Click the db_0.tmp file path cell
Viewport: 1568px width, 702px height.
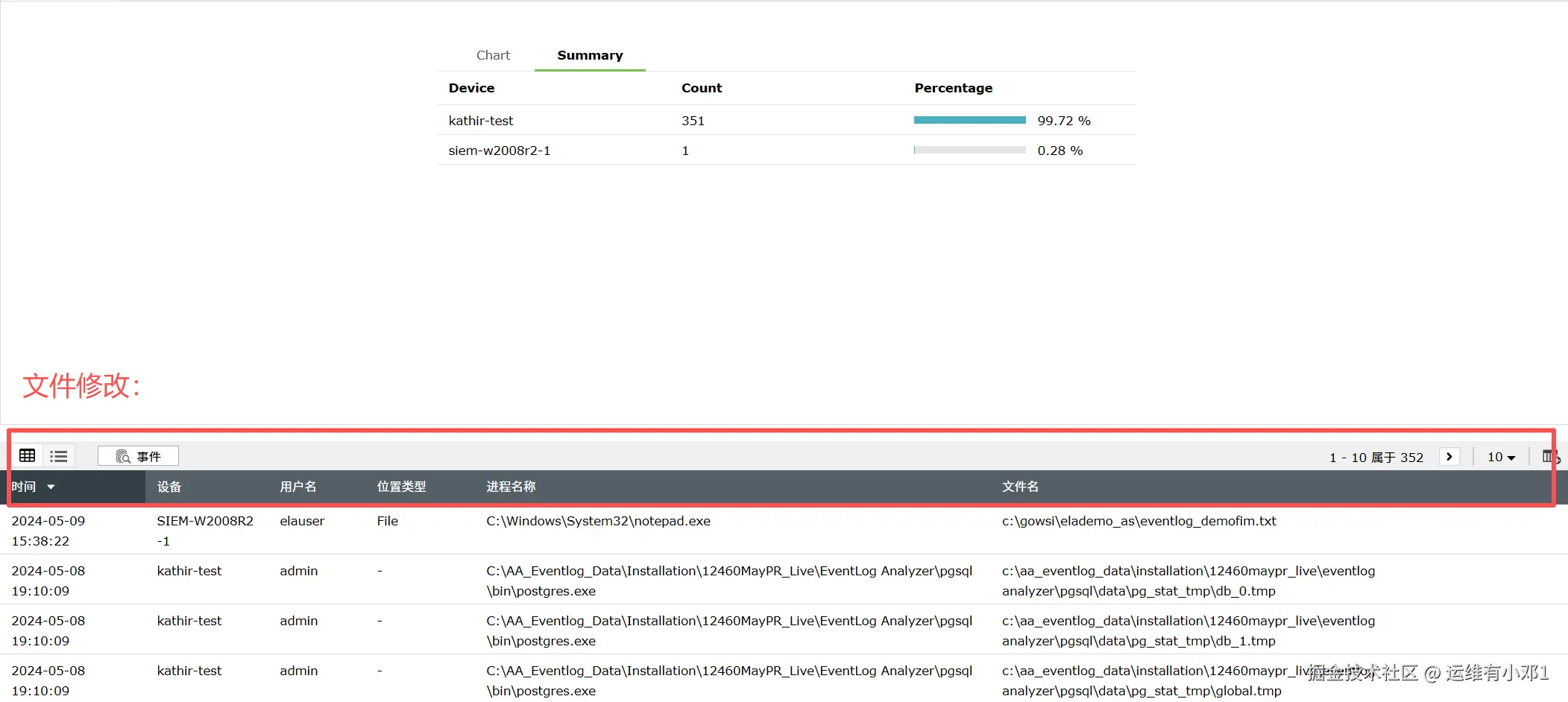[1188, 581]
